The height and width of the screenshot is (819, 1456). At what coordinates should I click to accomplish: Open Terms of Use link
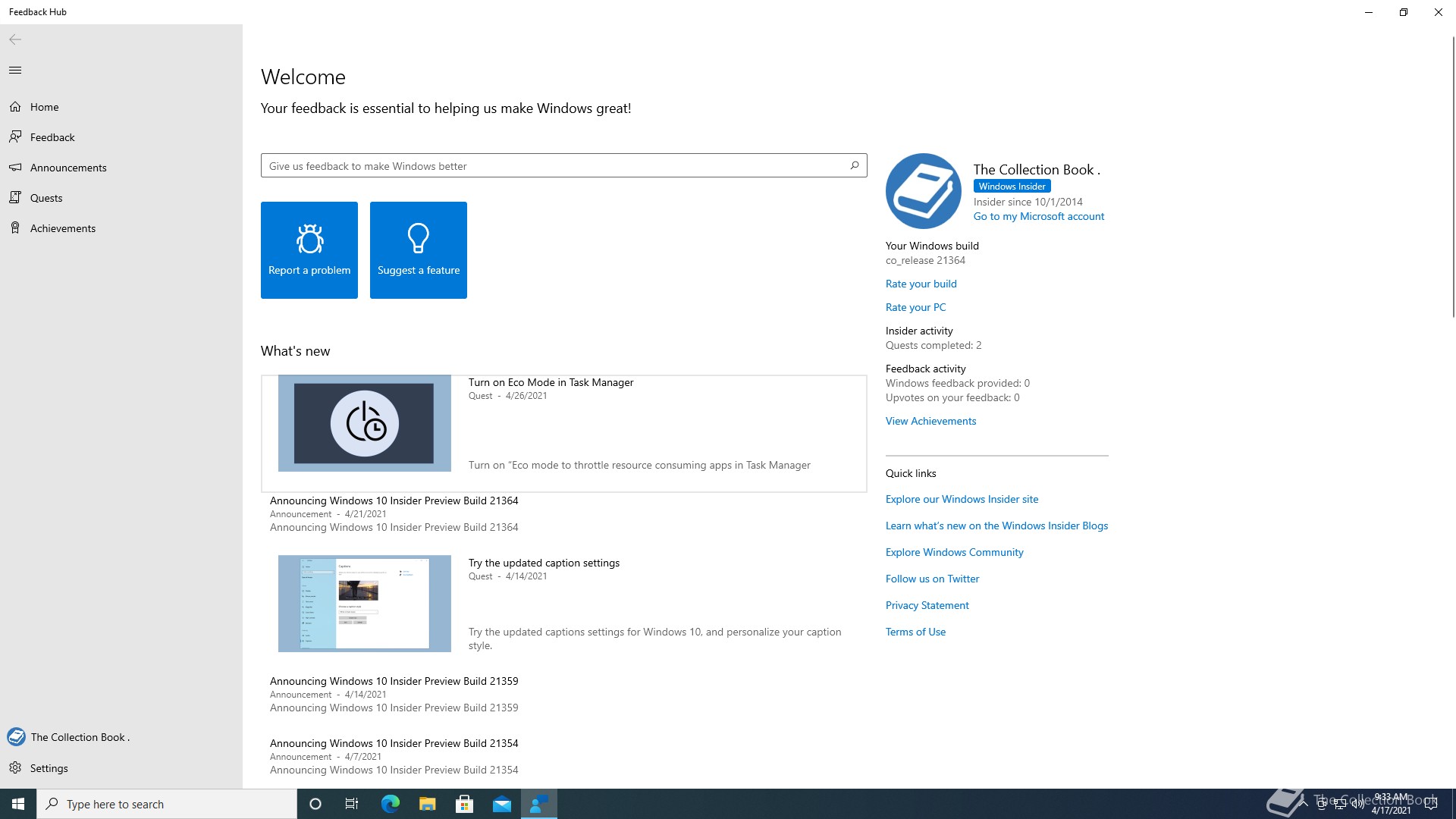coord(916,632)
